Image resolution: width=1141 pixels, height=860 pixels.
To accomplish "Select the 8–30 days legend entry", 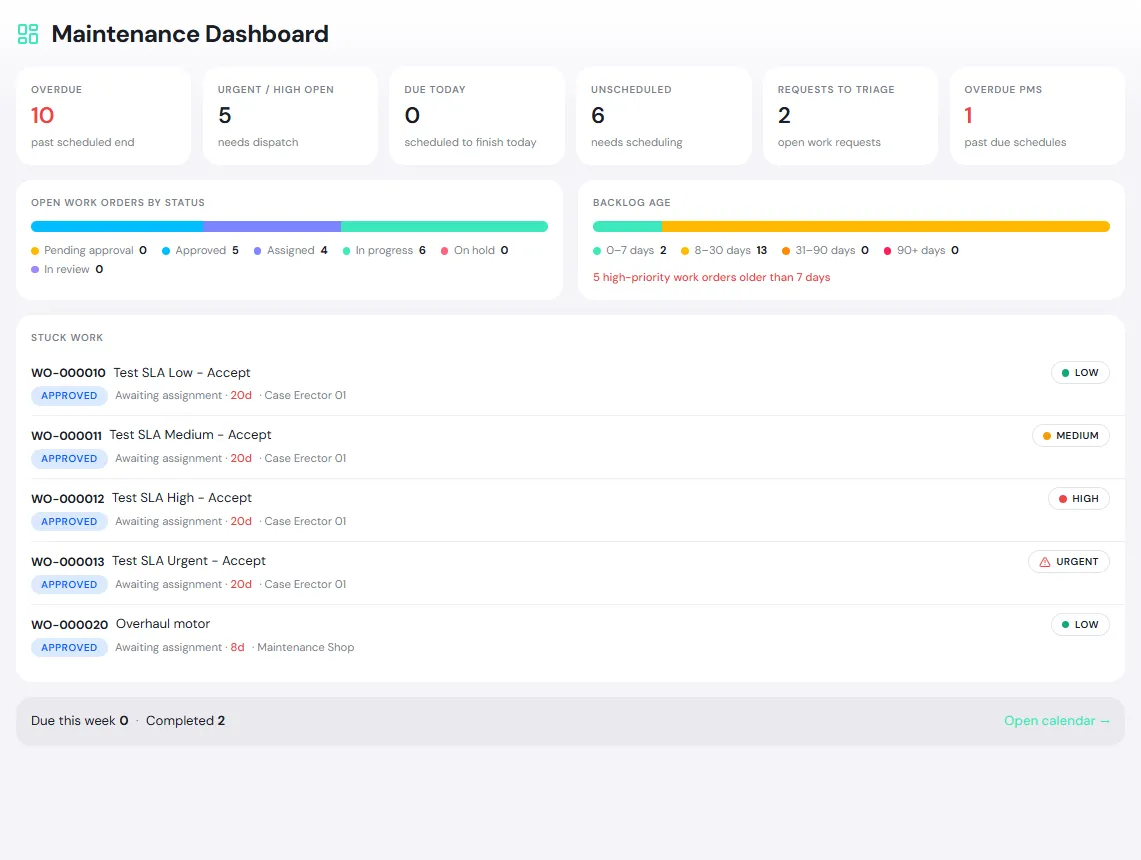I will click(724, 250).
